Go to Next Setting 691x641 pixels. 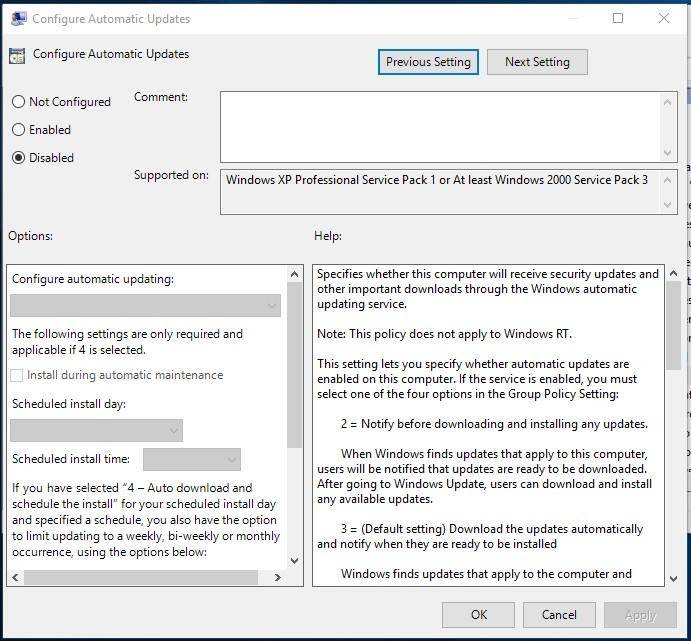[537, 62]
